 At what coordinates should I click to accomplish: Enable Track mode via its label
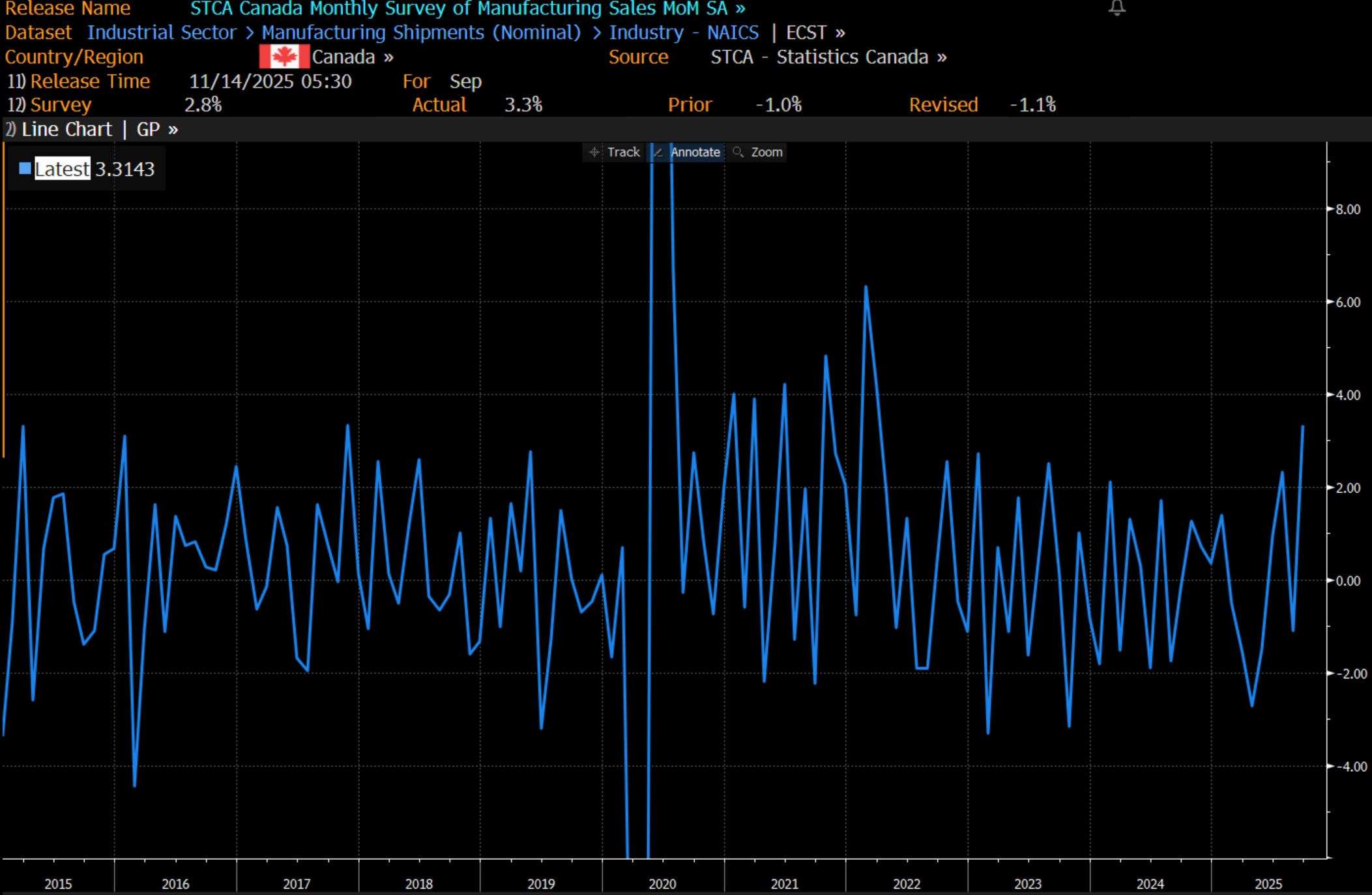coord(623,153)
